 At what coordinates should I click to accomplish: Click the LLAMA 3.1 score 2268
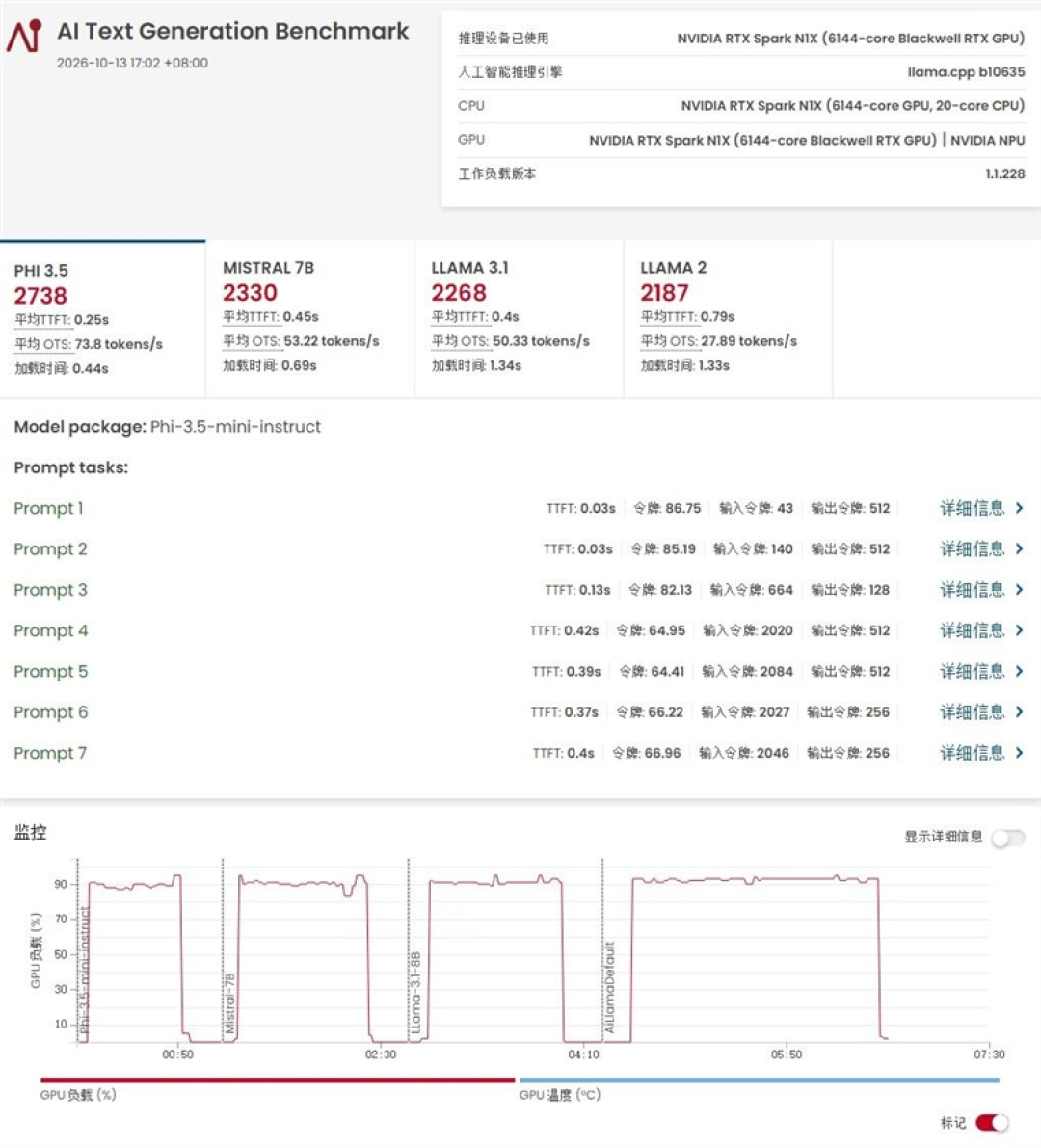pyautogui.click(x=459, y=293)
